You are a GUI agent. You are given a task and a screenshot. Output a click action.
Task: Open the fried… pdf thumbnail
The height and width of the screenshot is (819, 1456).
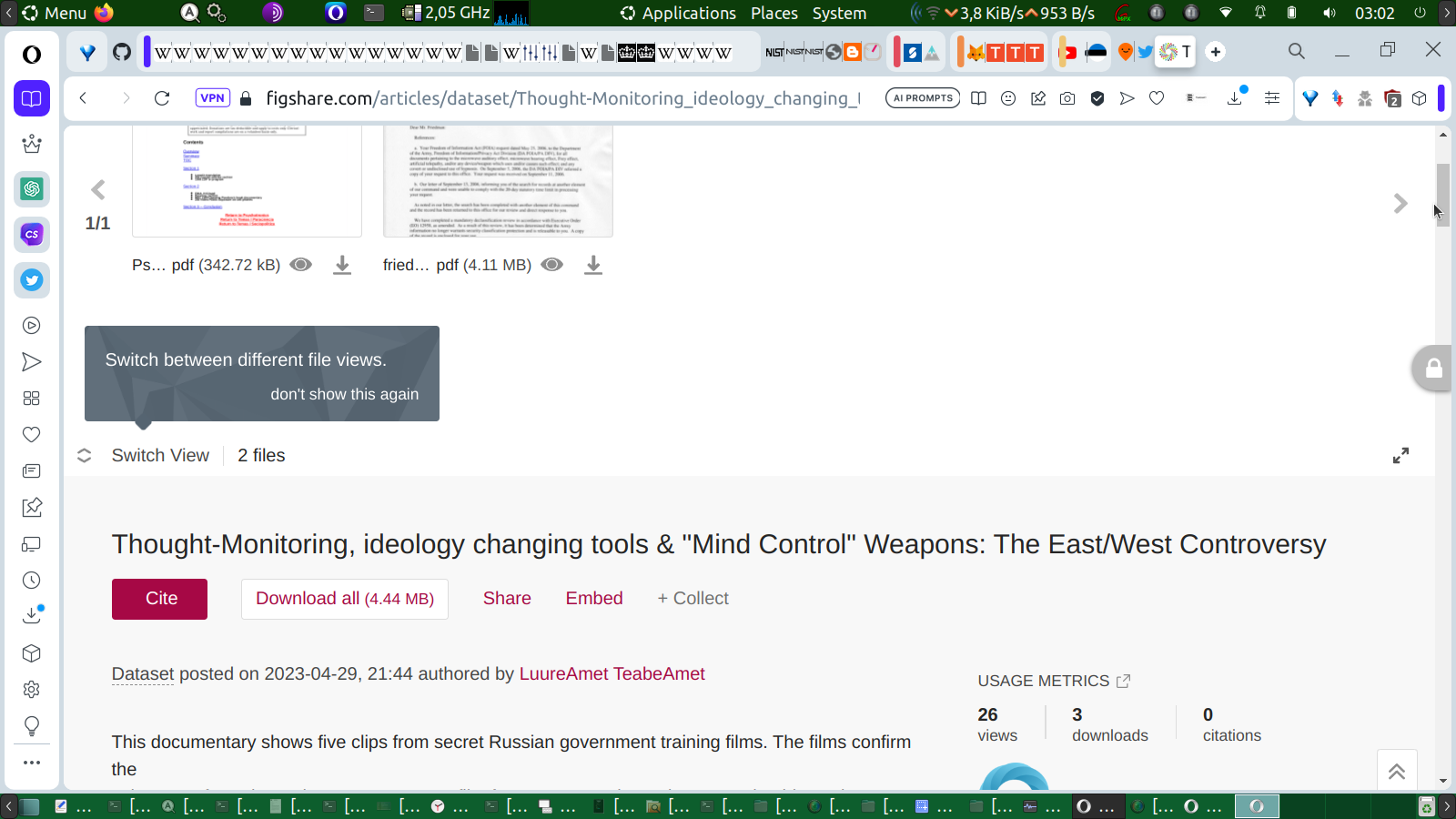click(x=498, y=181)
